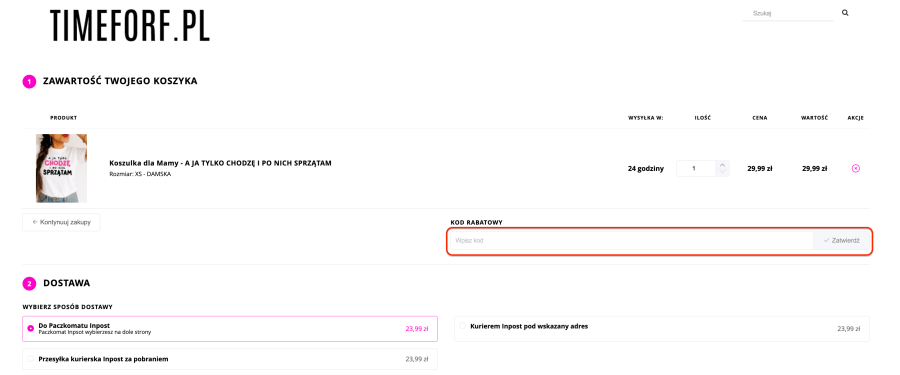Screen dimensions: 900x375
Task: Click the Paczkomat Inpost note under first option
Action: click(x=95, y=332)
